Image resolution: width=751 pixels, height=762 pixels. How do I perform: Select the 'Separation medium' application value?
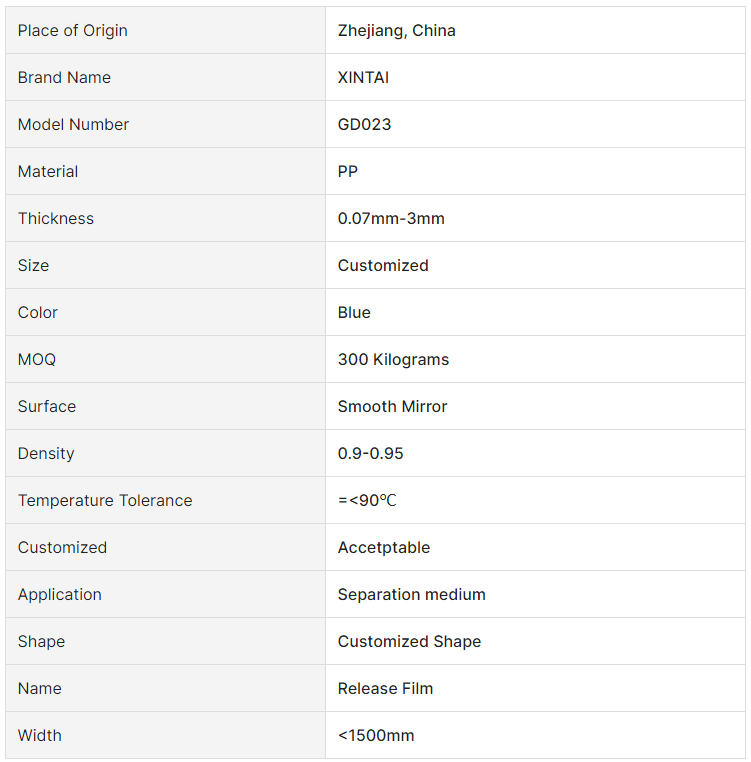click(411, 594)
